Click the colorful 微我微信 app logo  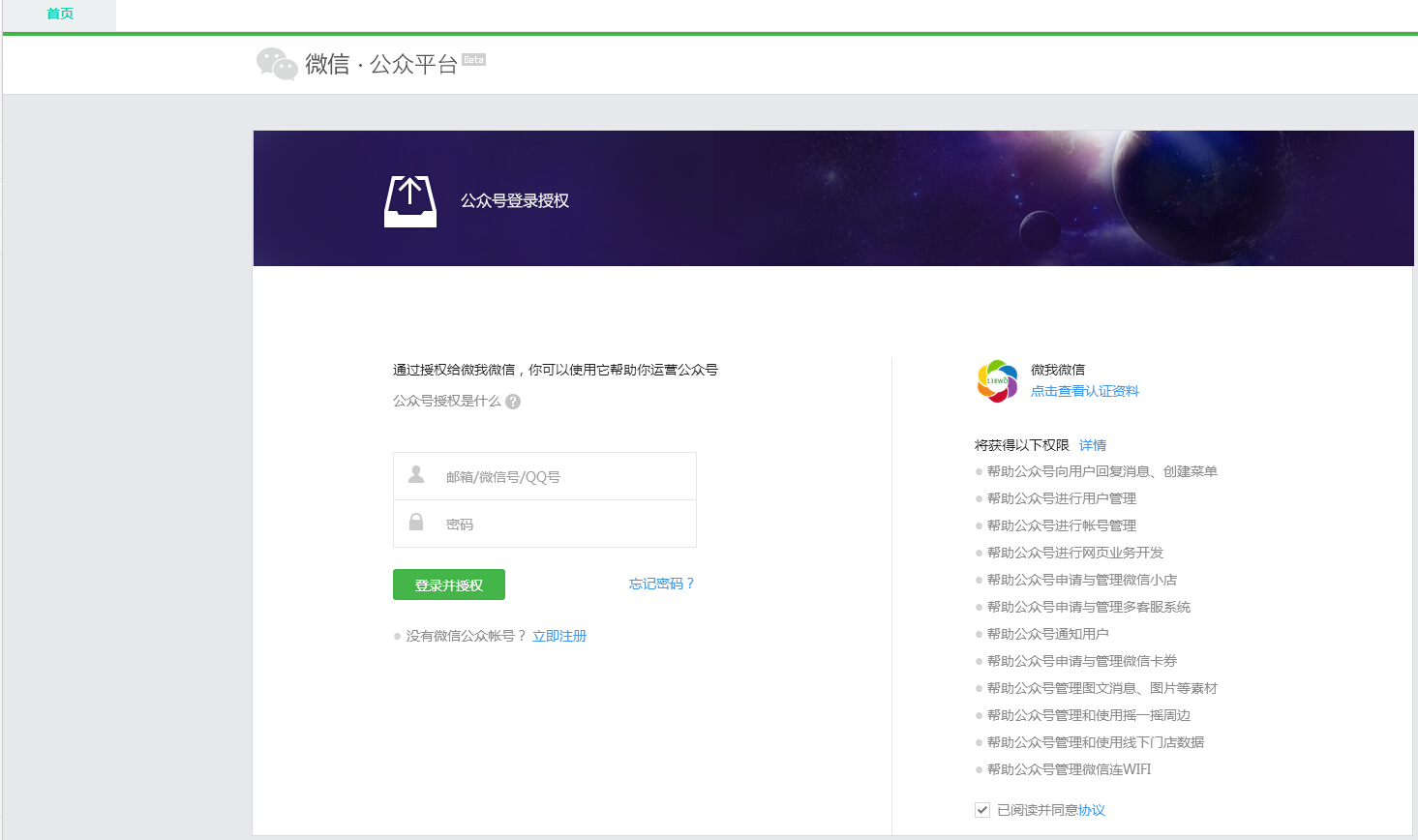[x=997, y=381]
